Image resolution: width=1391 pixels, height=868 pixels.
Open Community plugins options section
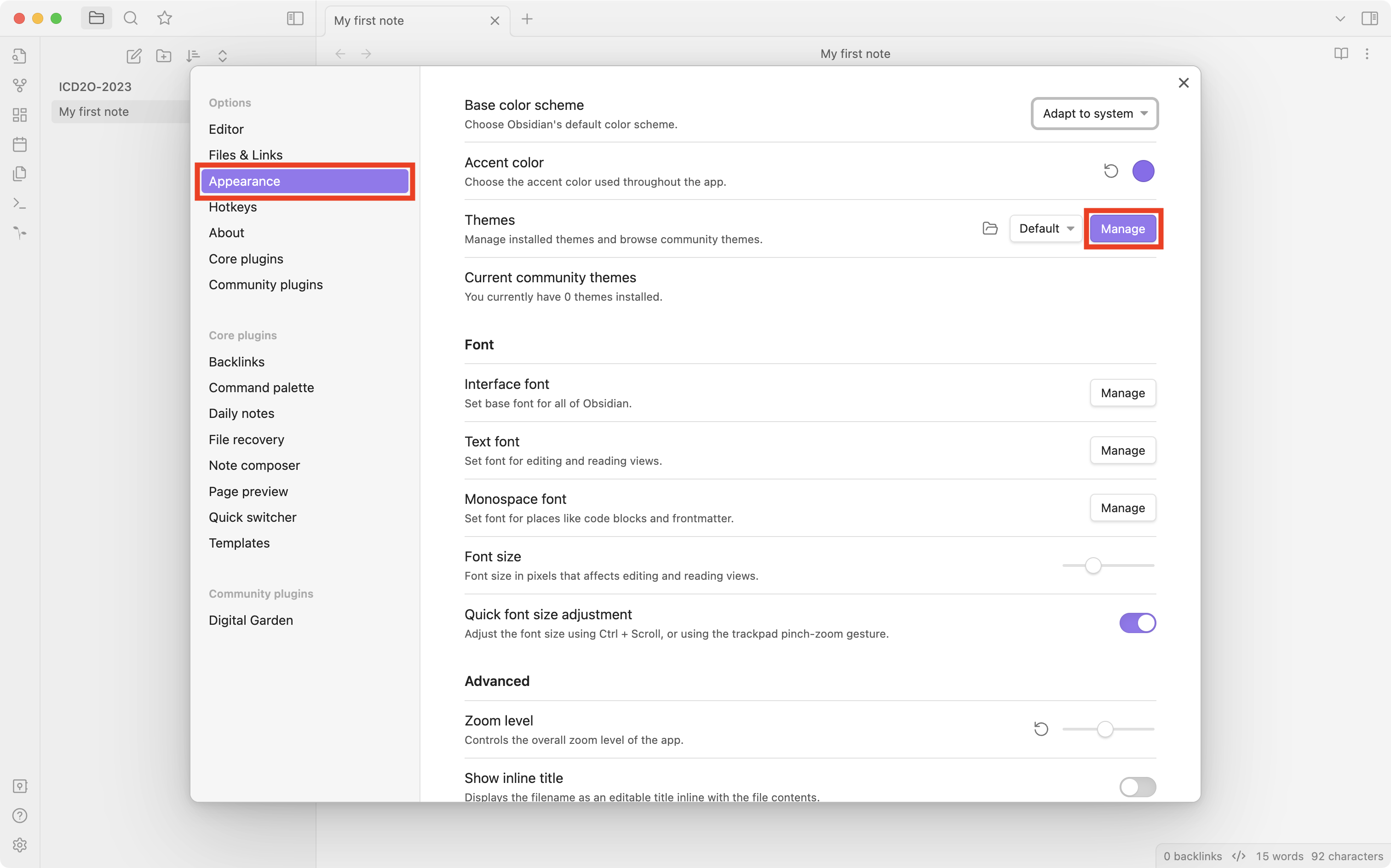pos(305,285)
